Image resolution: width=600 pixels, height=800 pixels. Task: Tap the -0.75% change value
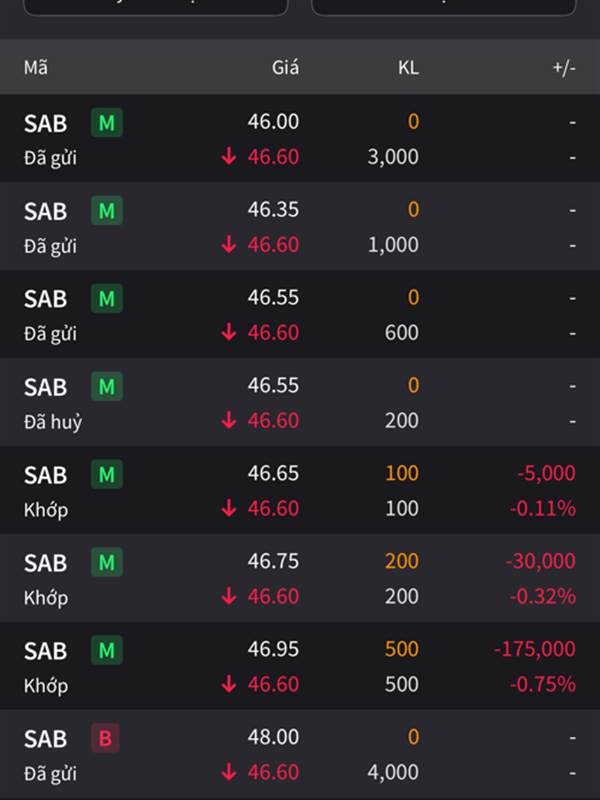543,684
